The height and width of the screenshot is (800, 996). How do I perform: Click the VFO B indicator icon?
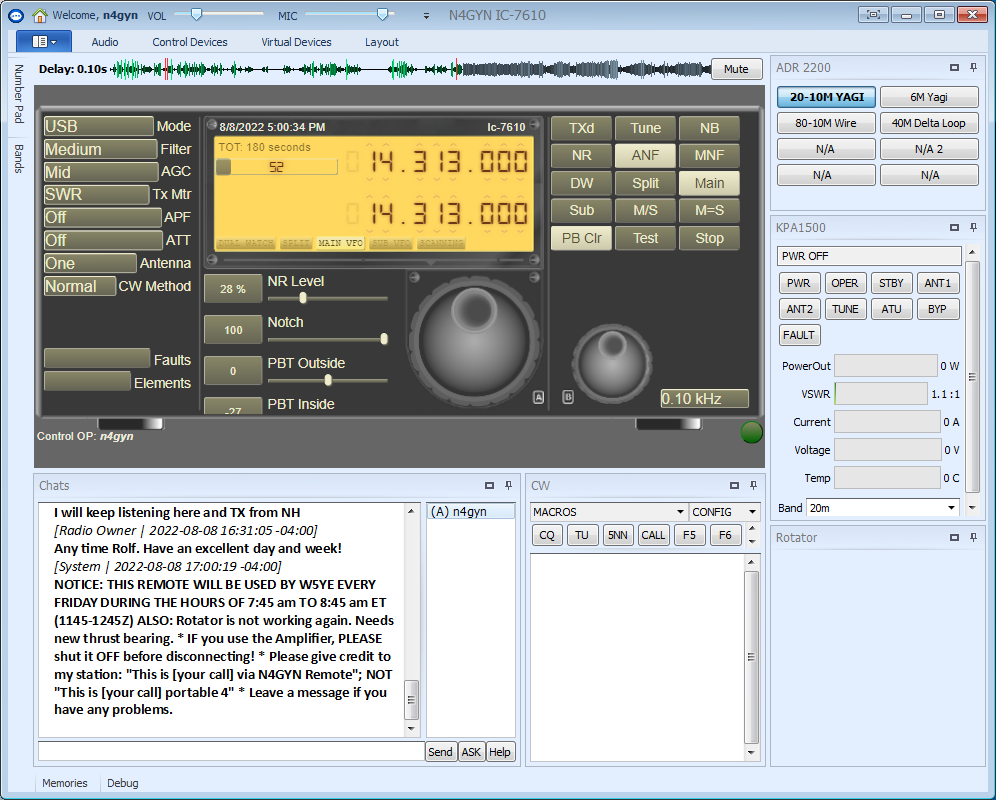pos(568,397)
